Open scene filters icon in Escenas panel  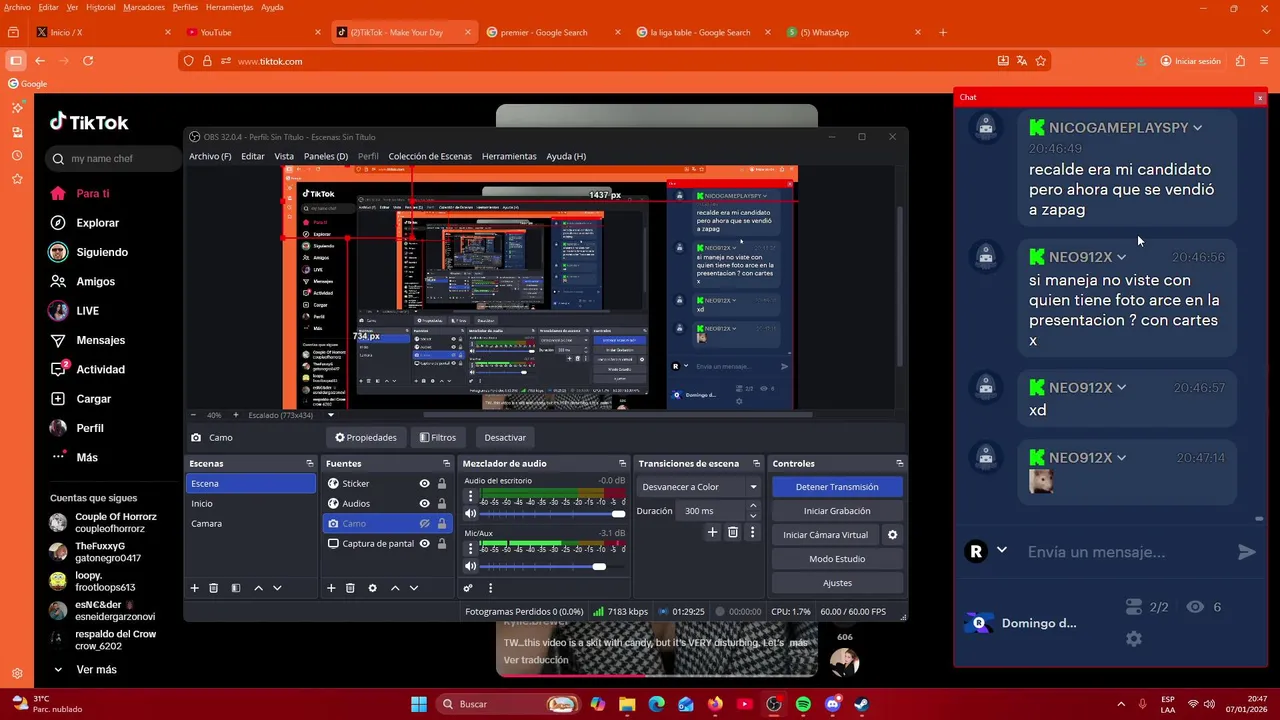[236, 588]
